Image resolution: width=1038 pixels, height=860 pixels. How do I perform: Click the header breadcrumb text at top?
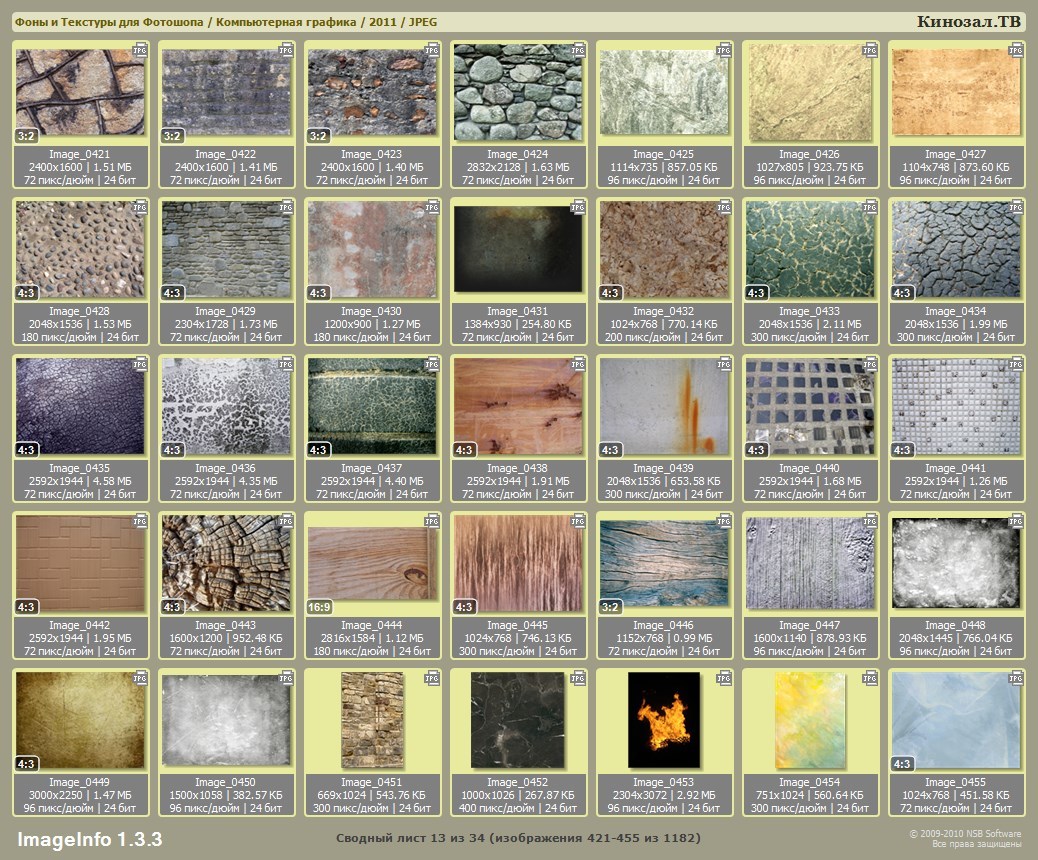coord(225,22)
